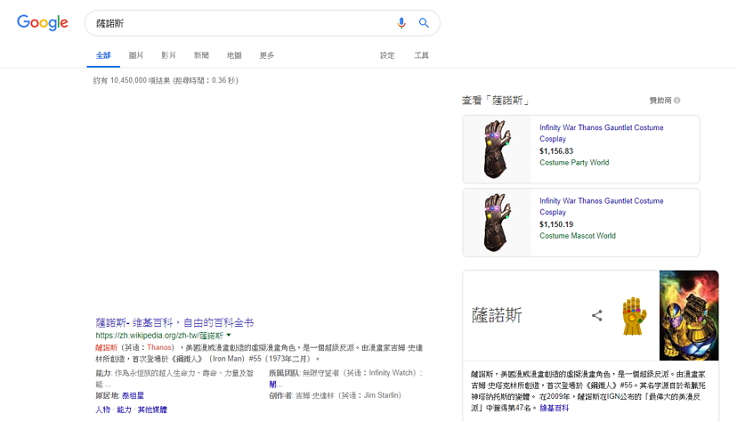Click share icon in knowledge panel
The image size is (737, 422).
coord(597,315)
